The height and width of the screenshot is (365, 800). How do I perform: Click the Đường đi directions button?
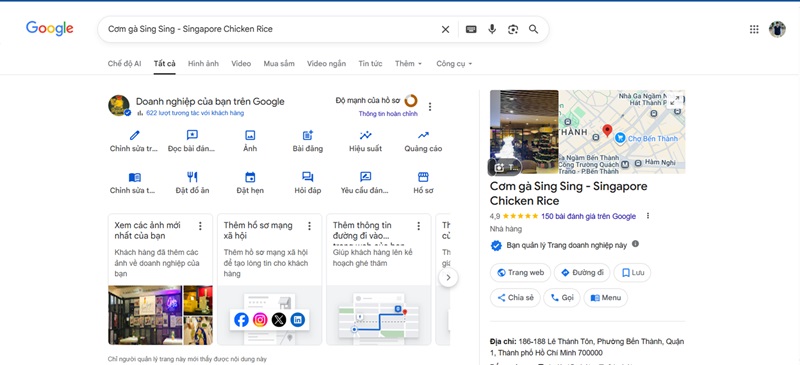coord(582,273)
